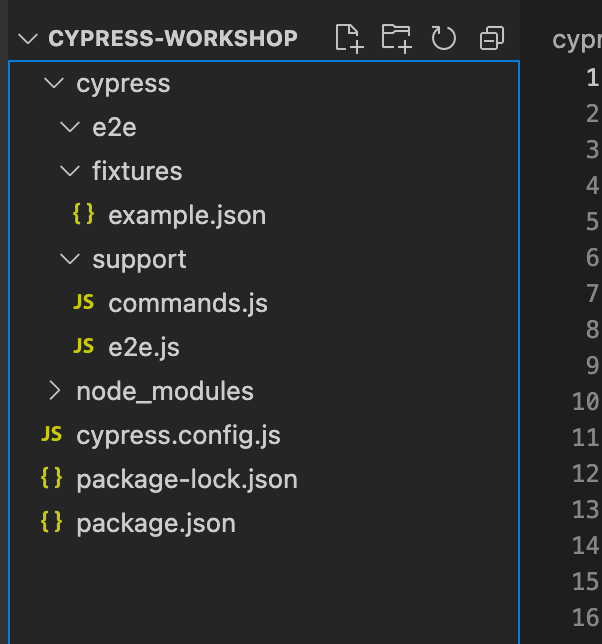Image resolution: width=602 pixels, height=644 pixels.
Task: Collapse the support folder chevron
Action: click(x=70, y=259)
